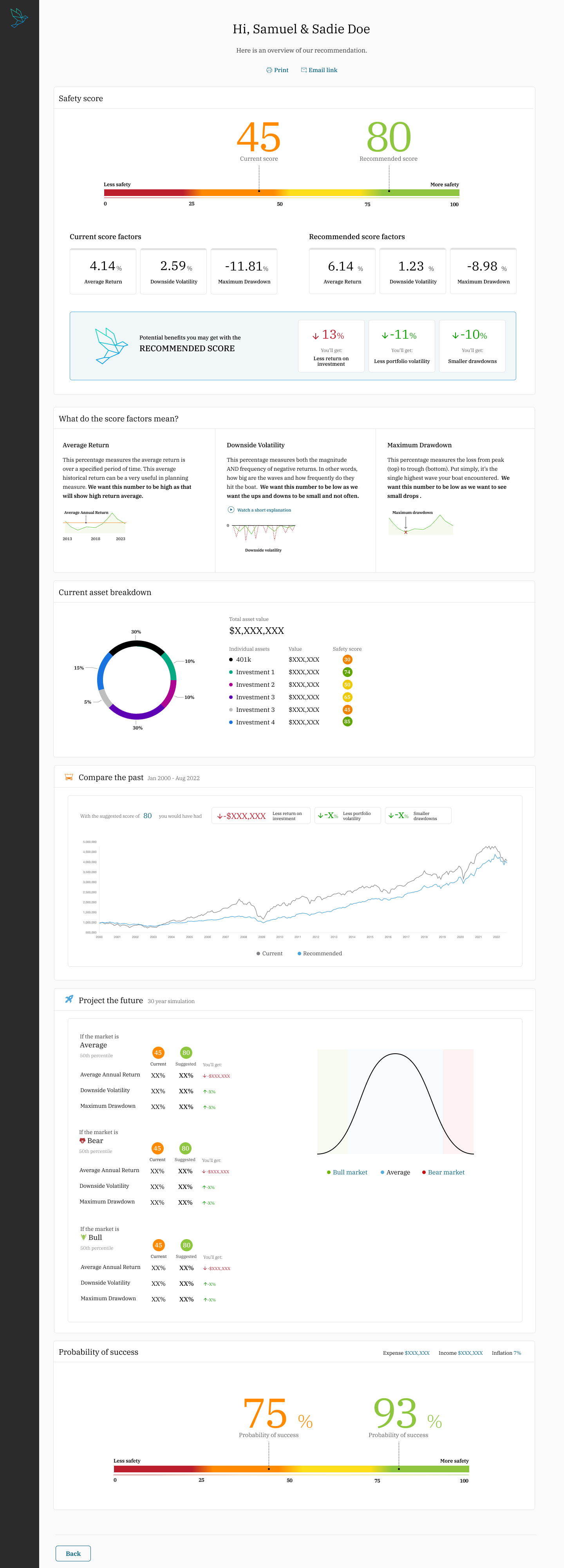Click the Print link
Viewport: 564px width, 1568px height.
pos(277,70)
